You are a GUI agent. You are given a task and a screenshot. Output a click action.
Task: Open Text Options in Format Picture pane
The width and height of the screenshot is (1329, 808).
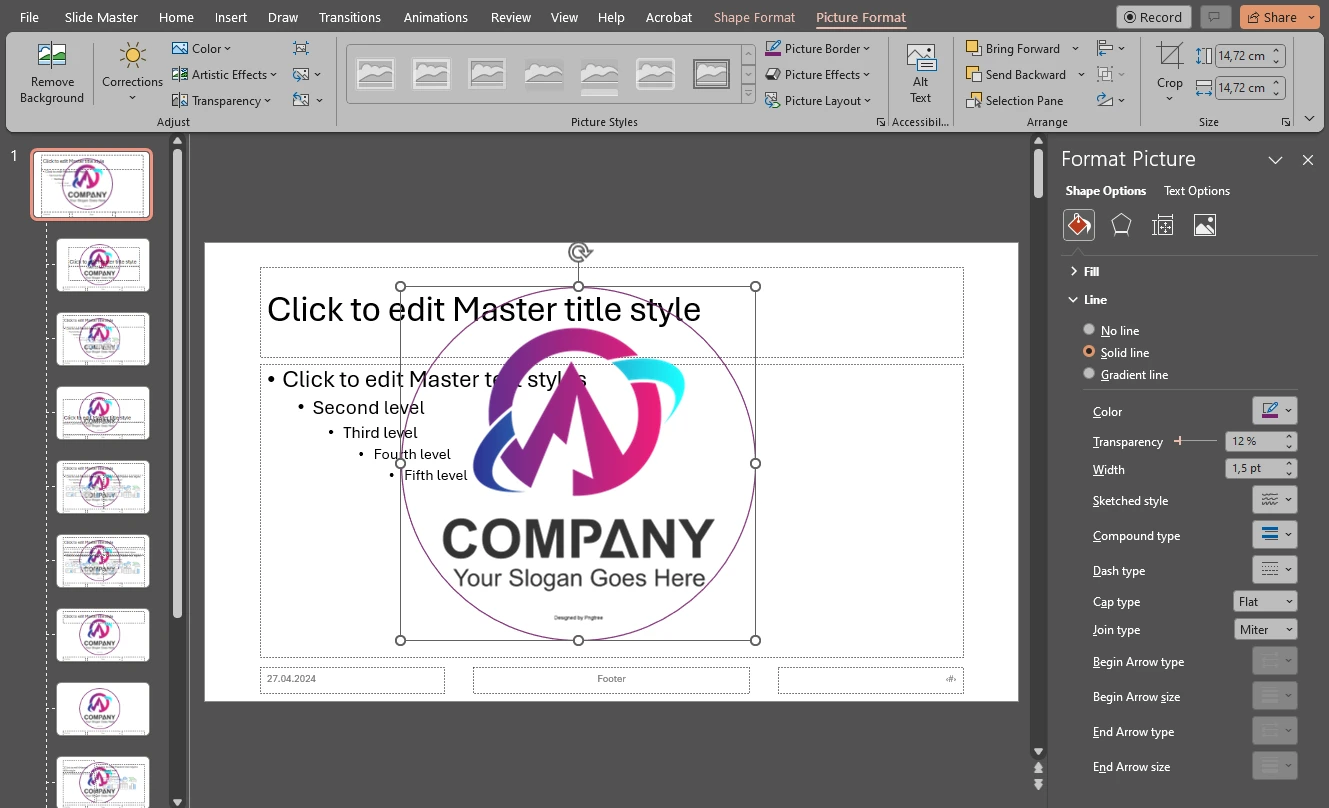pyautogui.click(x=1196, y=190)
